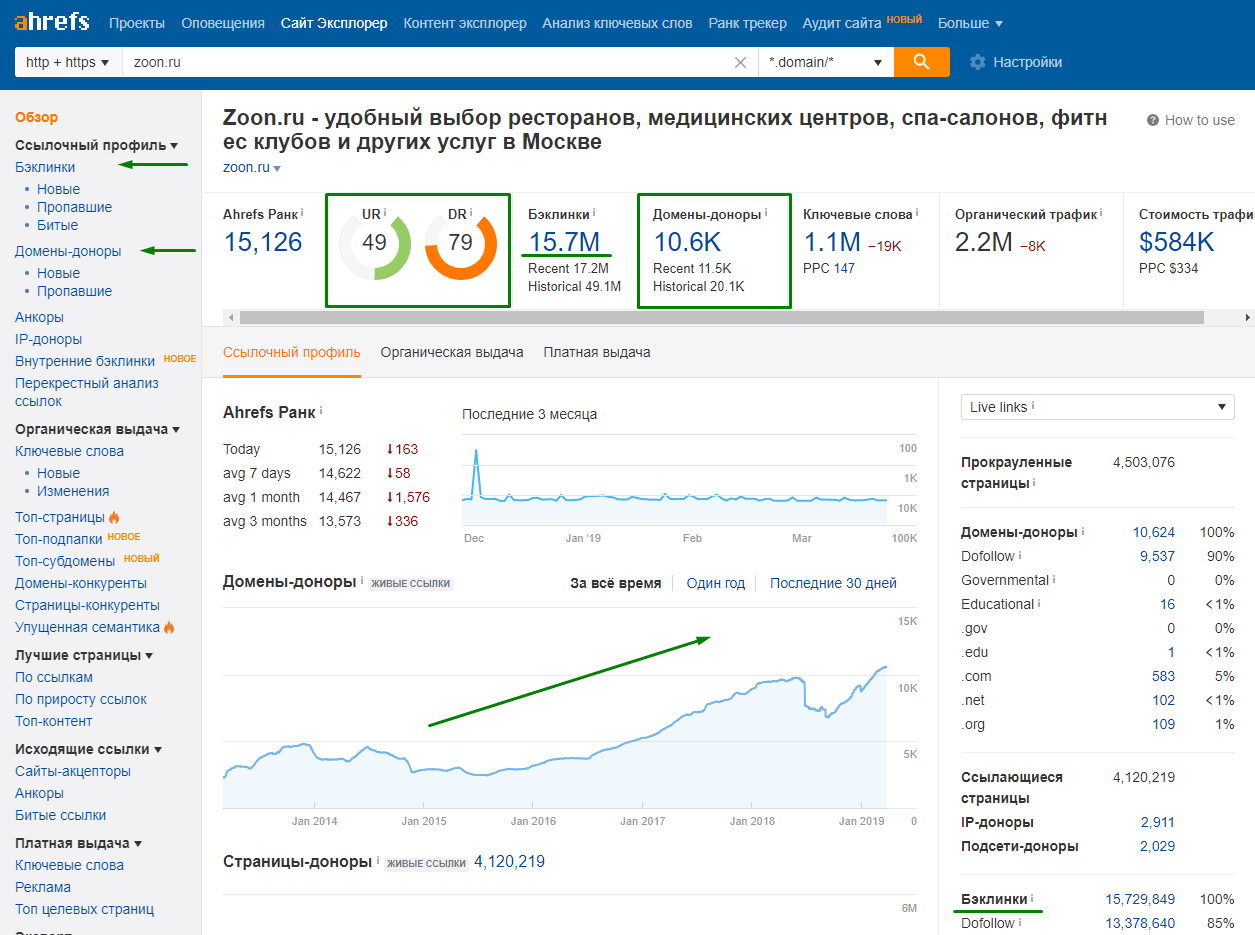
Task: Click the How to use help icon
Action: 1153,120
